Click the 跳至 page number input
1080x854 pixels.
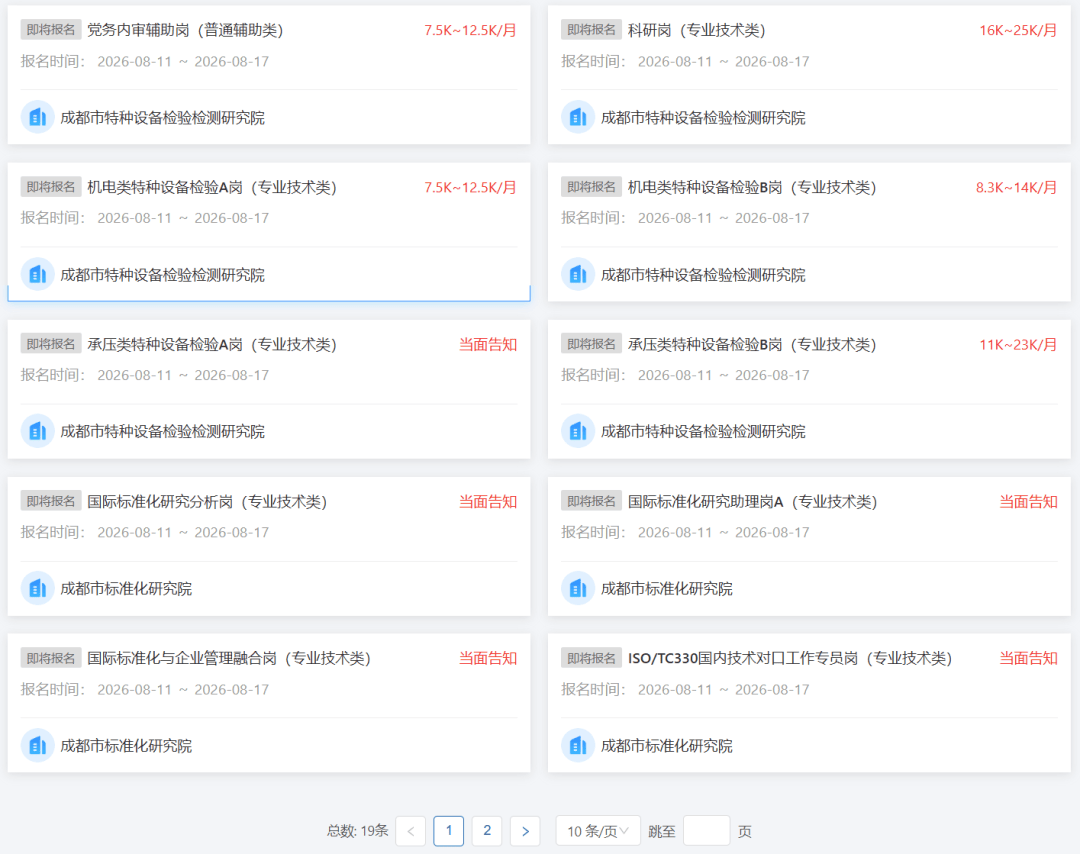click(707, 831)
